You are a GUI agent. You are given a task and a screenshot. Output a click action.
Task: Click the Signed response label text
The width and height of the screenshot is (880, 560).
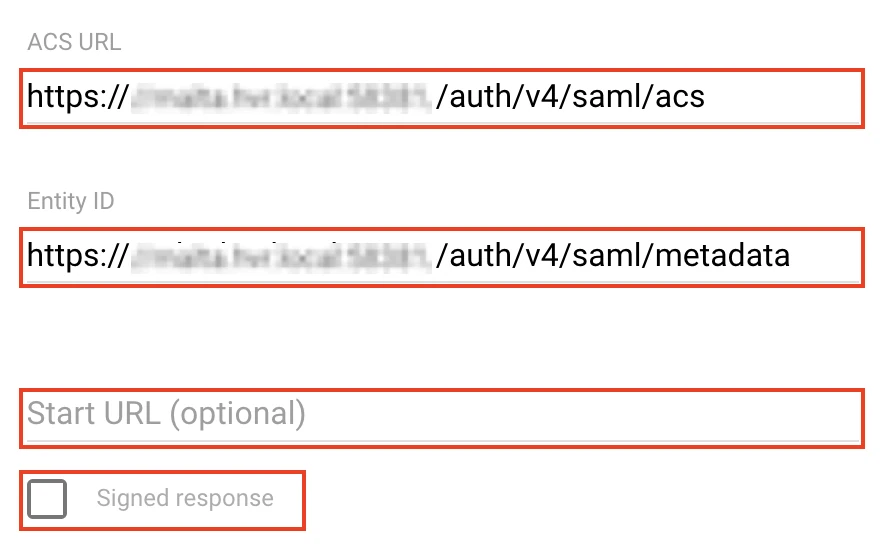coord(184,499)
